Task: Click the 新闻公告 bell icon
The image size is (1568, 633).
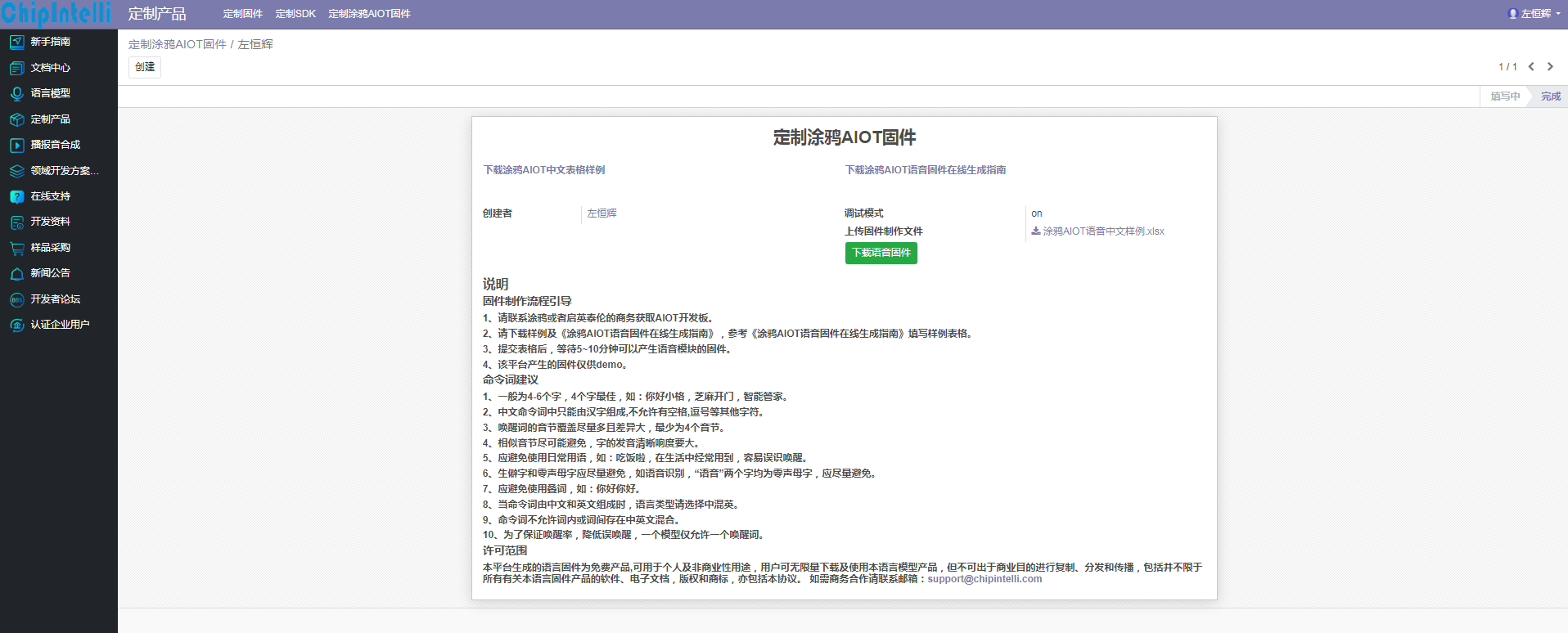Action: pyautogui.click(x=16, y=273)
